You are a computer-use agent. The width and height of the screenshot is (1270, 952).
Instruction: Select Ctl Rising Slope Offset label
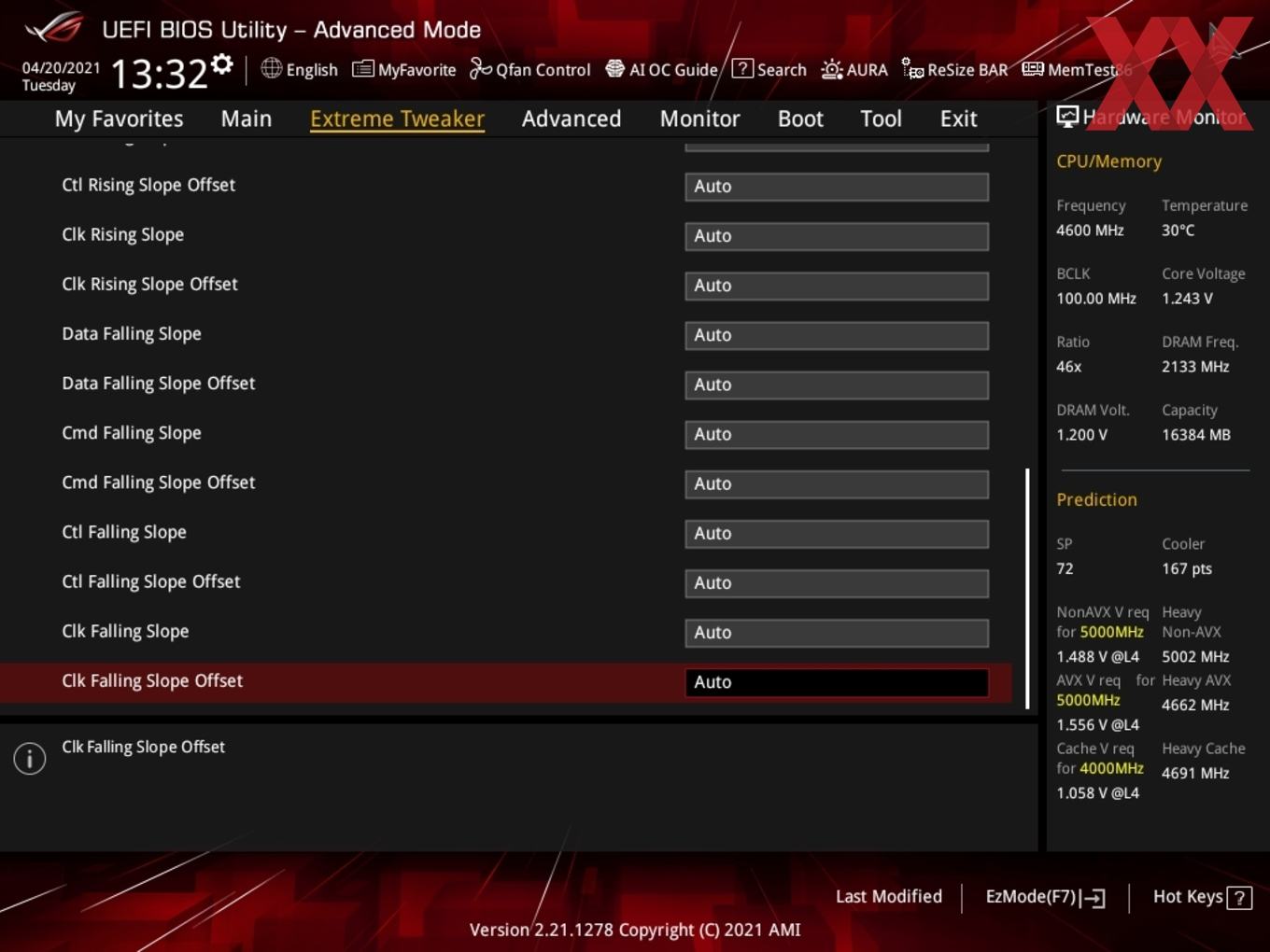tap(148, 185)
